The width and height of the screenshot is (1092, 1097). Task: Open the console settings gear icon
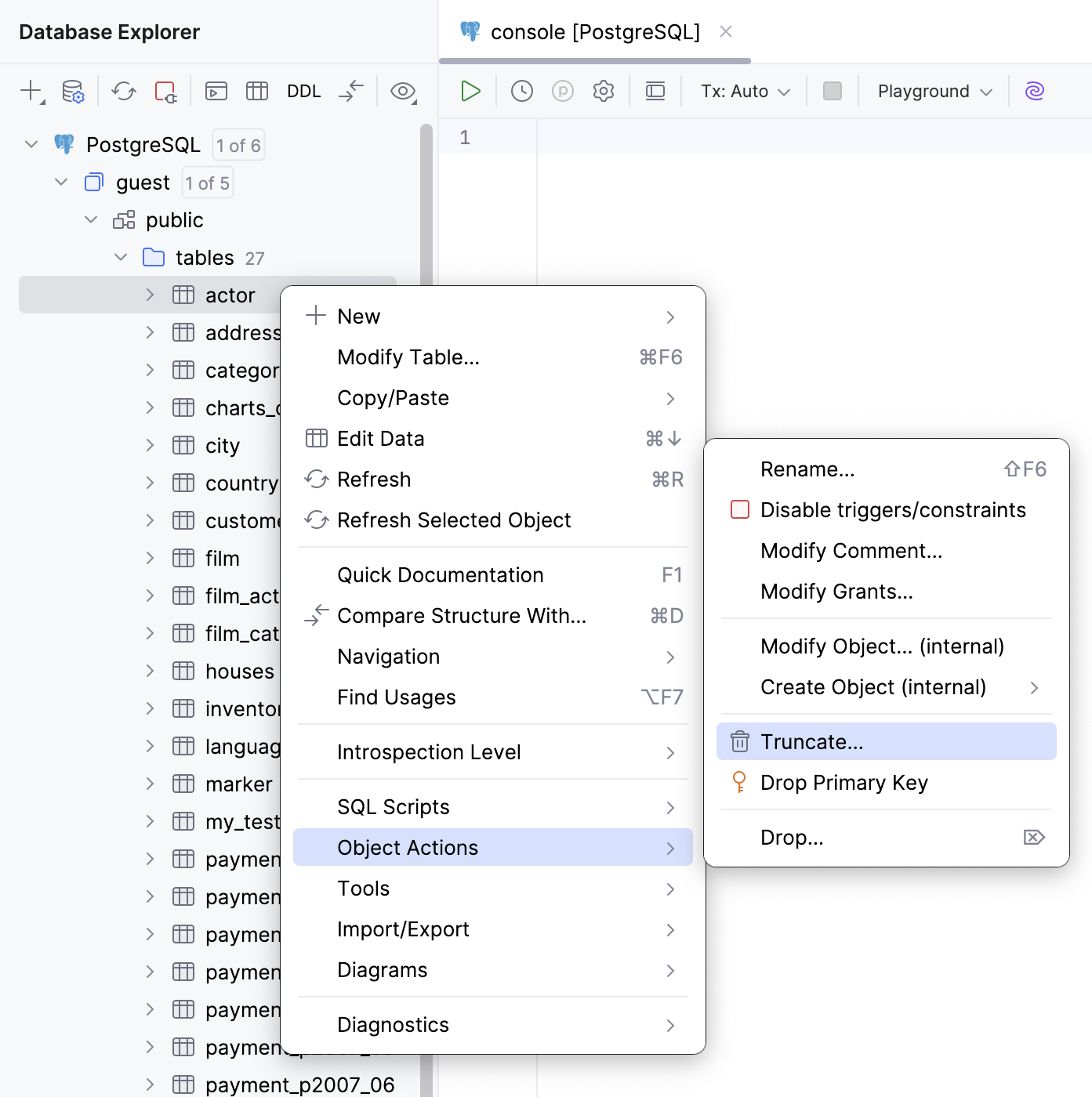click(603, 91)
